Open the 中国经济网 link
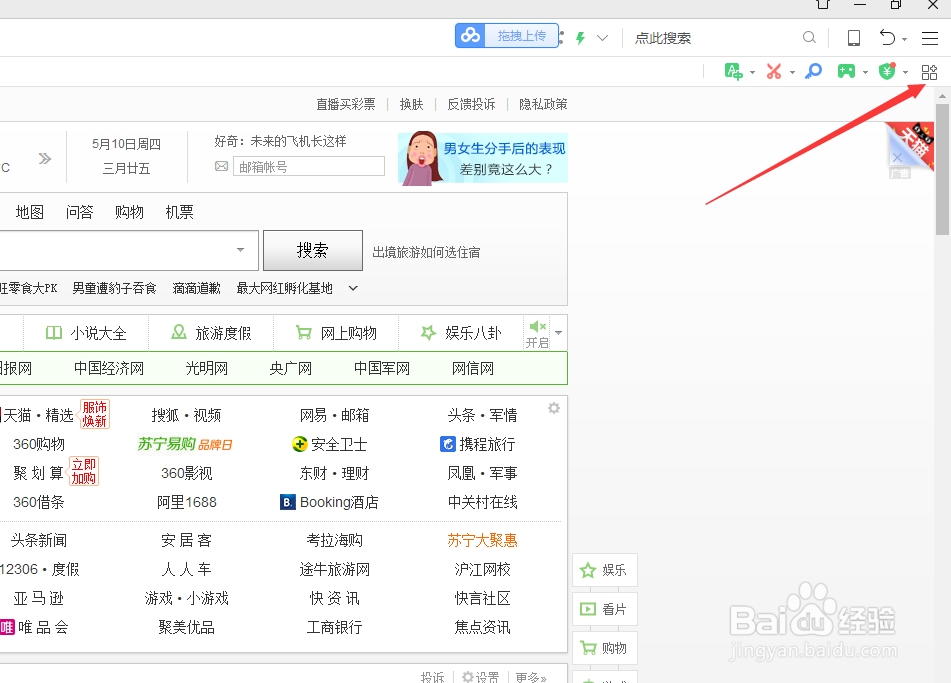This screenshot has width=951, height=683. pyautogui.click(x=109, y=369)
